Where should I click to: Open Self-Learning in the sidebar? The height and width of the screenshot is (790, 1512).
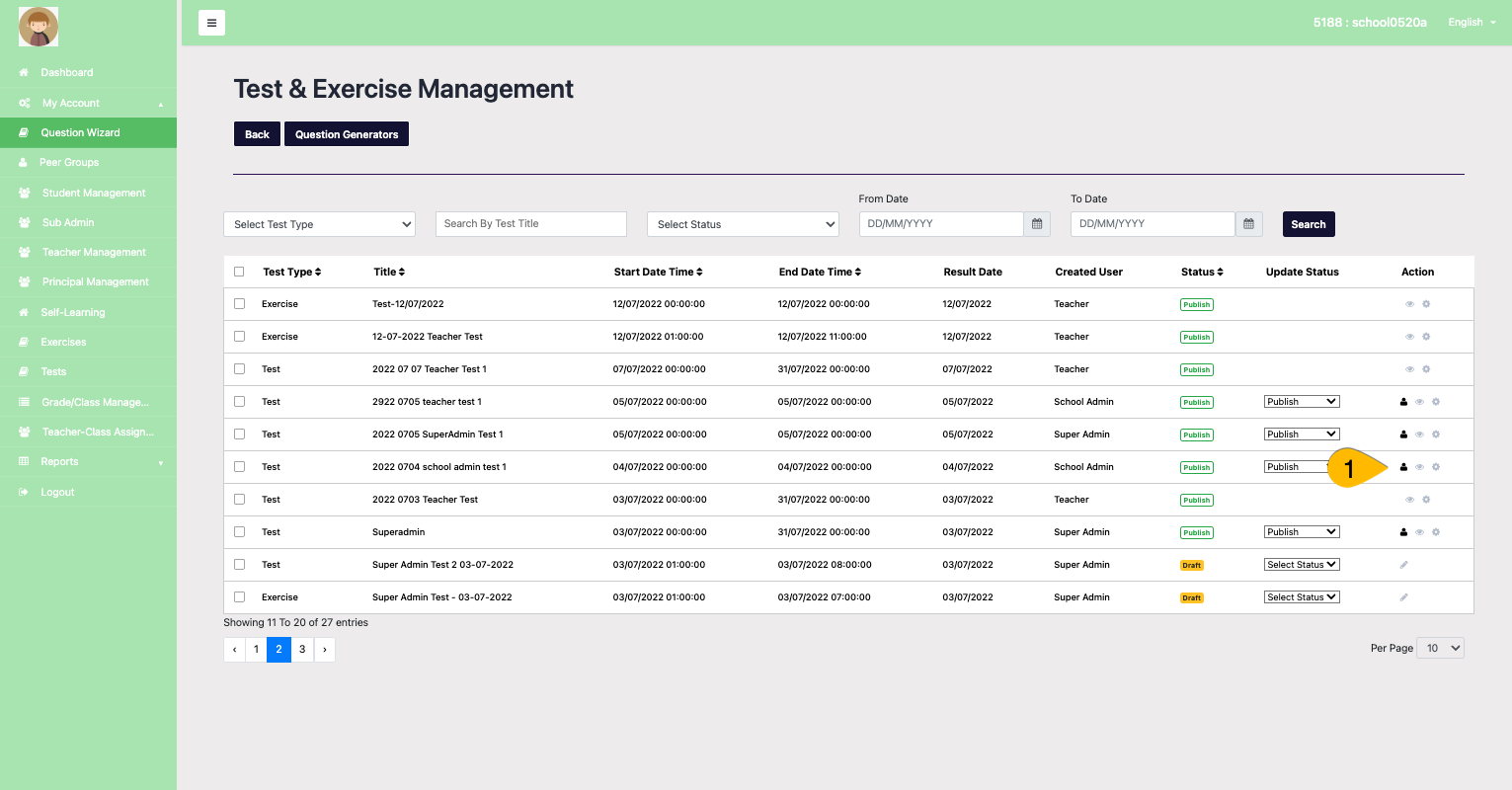coord(88,312)
